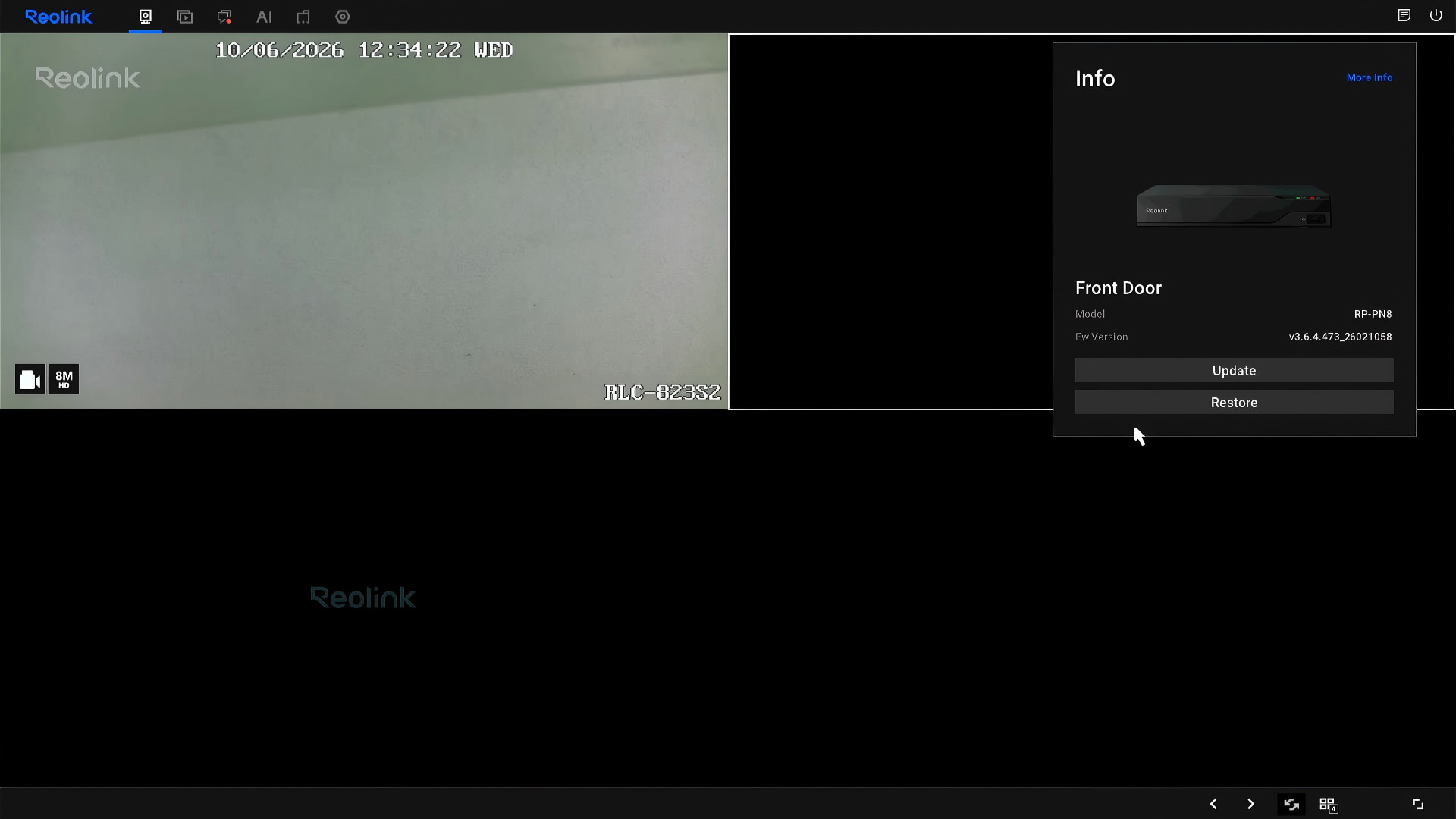The height and width of the screenshot is (819, 1456).
Task: Click the Restore button
Action: coord(1234,403)
